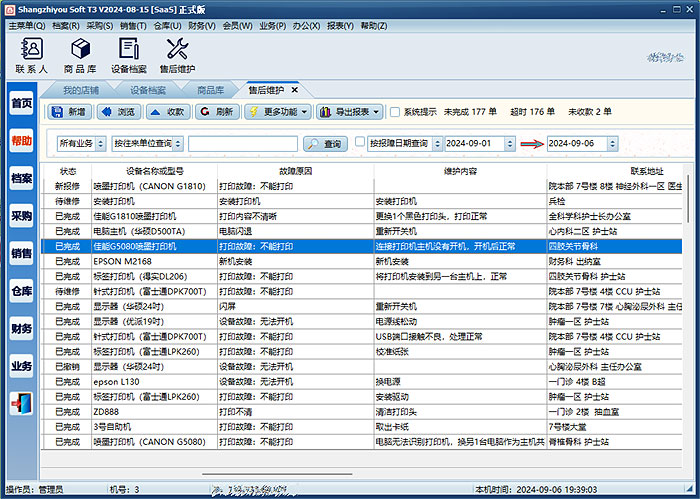Click the 刷新 refresh toolbar button
Viewport: 700px width, 499px height.
tap(217, 112)
